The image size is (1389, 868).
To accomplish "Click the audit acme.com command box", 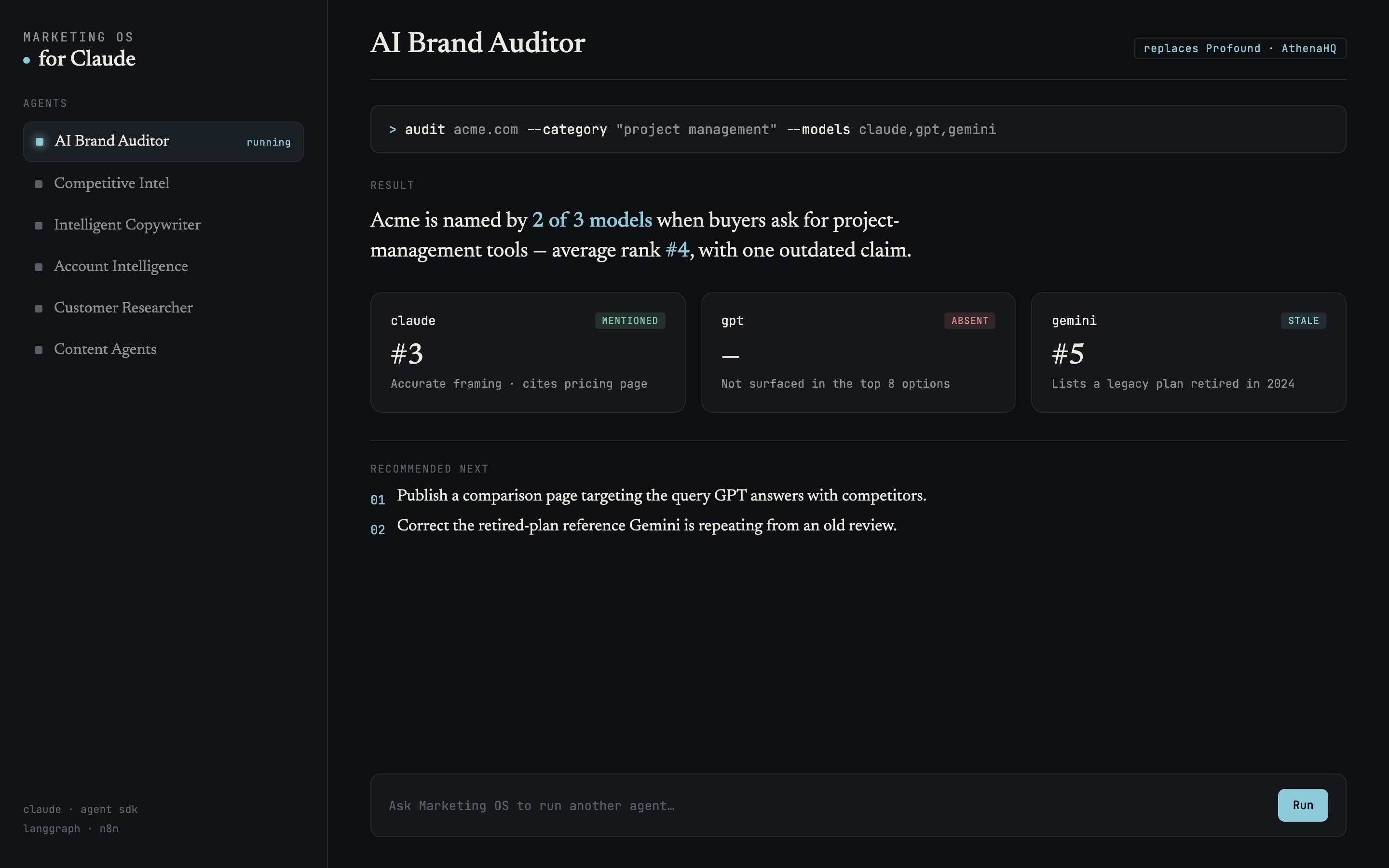I will pyautogui.click(x=858, y=129).
